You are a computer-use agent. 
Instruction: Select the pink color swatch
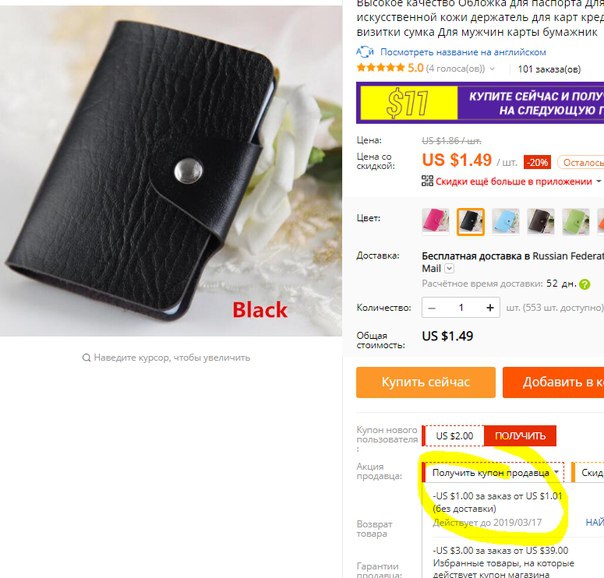[436, 221]
